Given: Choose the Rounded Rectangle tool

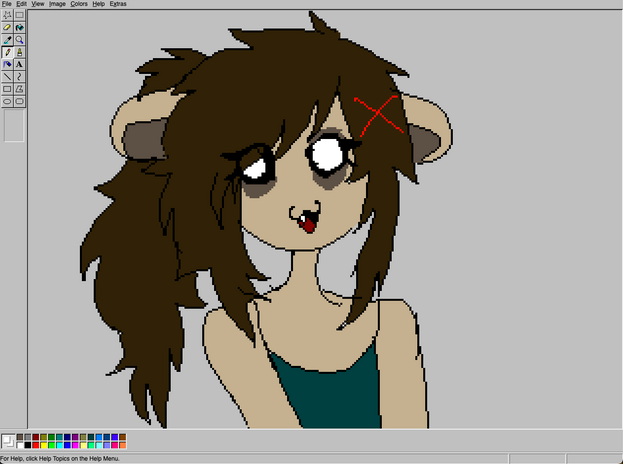Looking at the screenshot, I should (19, 101).
